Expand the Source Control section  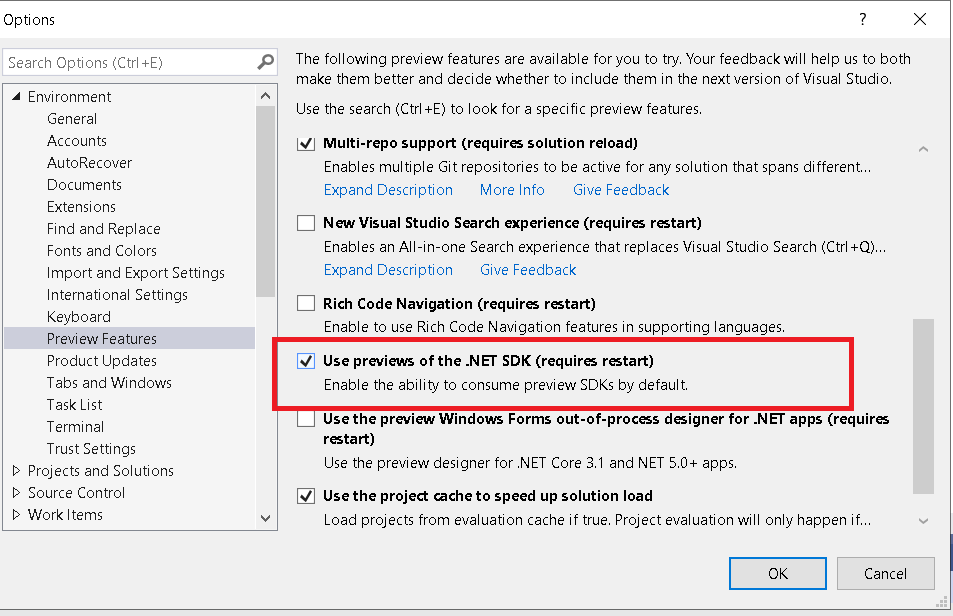pos(16,492)
